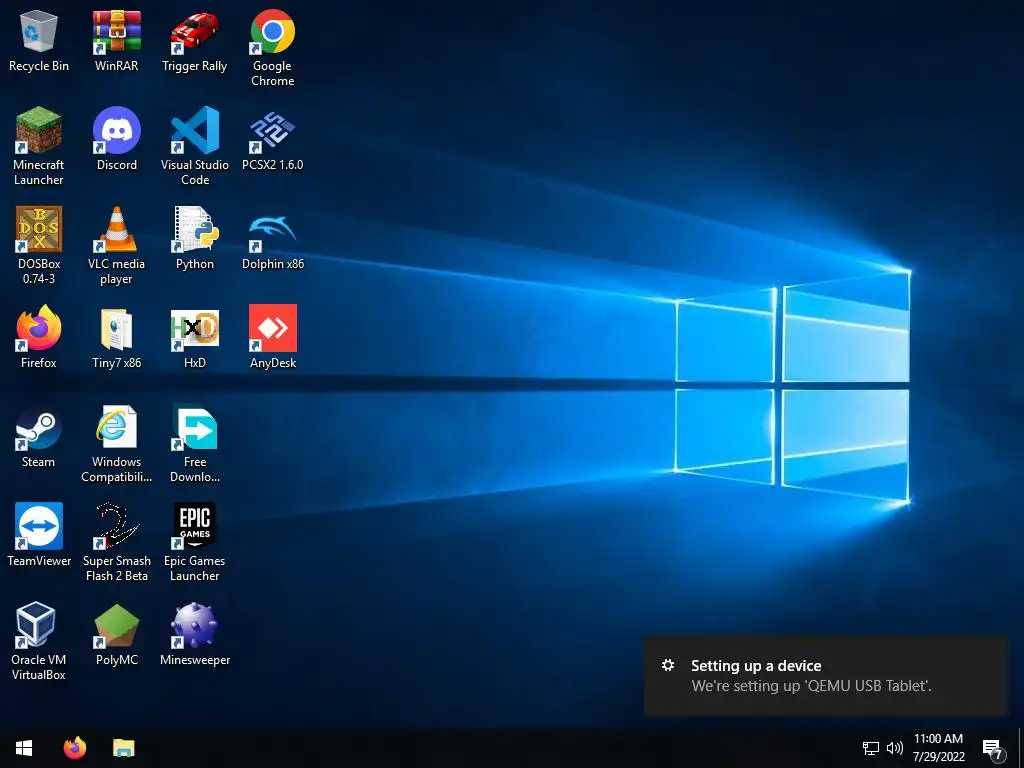Select the Steam desktop icon
Image resolution: width=1024 pixels, height=768 pixels.
pyautogui.click(x=39, y=436)
